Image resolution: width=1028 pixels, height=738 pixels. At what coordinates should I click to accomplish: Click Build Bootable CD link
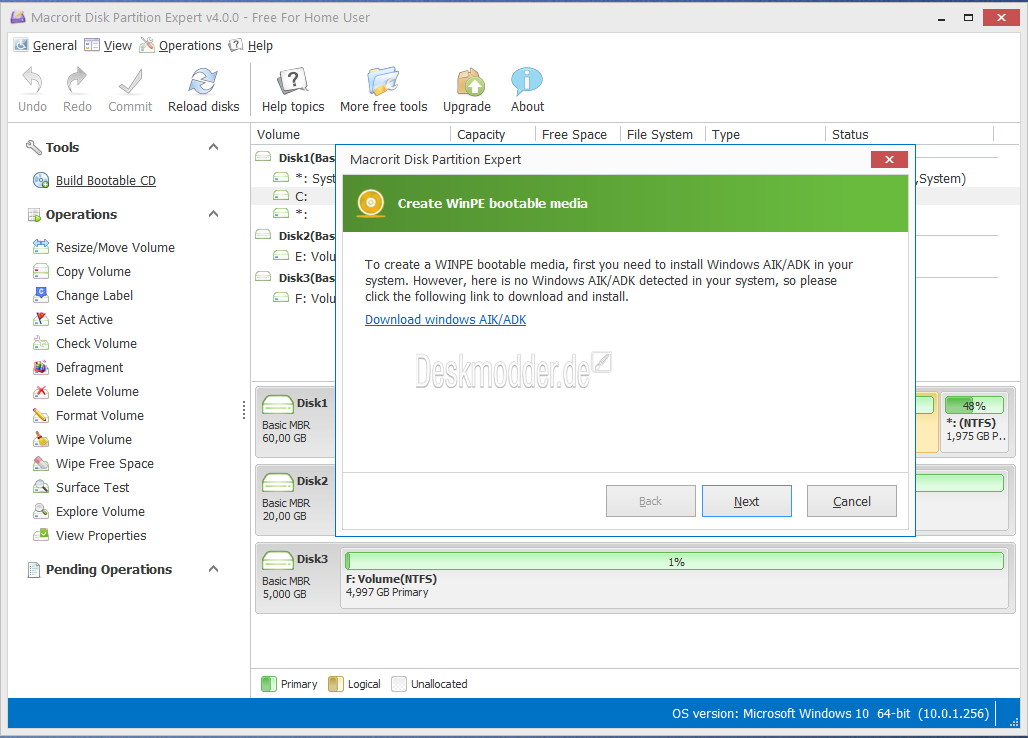[x=106, y=180]
